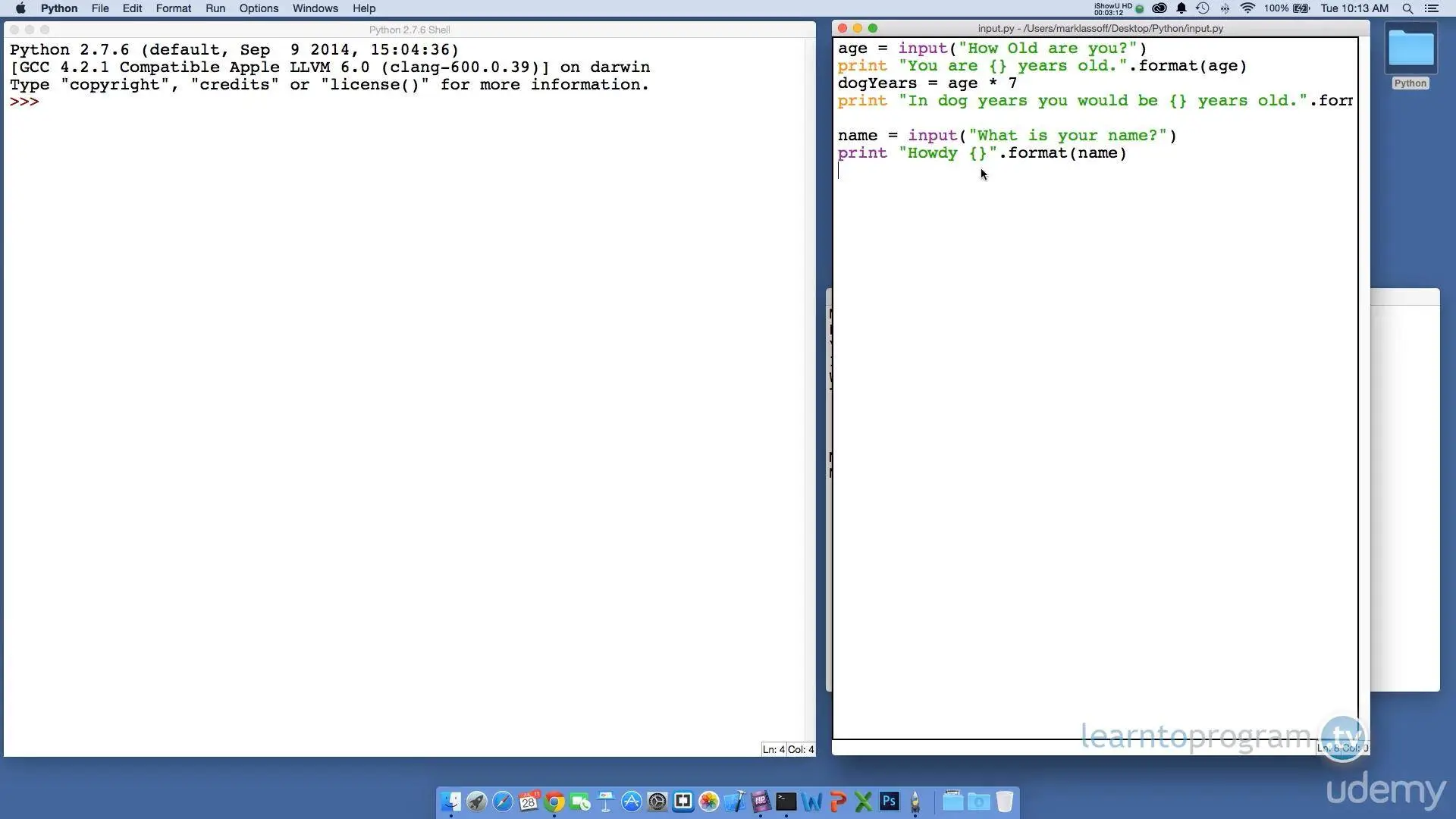Image resolution: width=1456 pixels, height=819 pixels.
Task: Open Keynote from the Dock
Action: pos(606,802)
